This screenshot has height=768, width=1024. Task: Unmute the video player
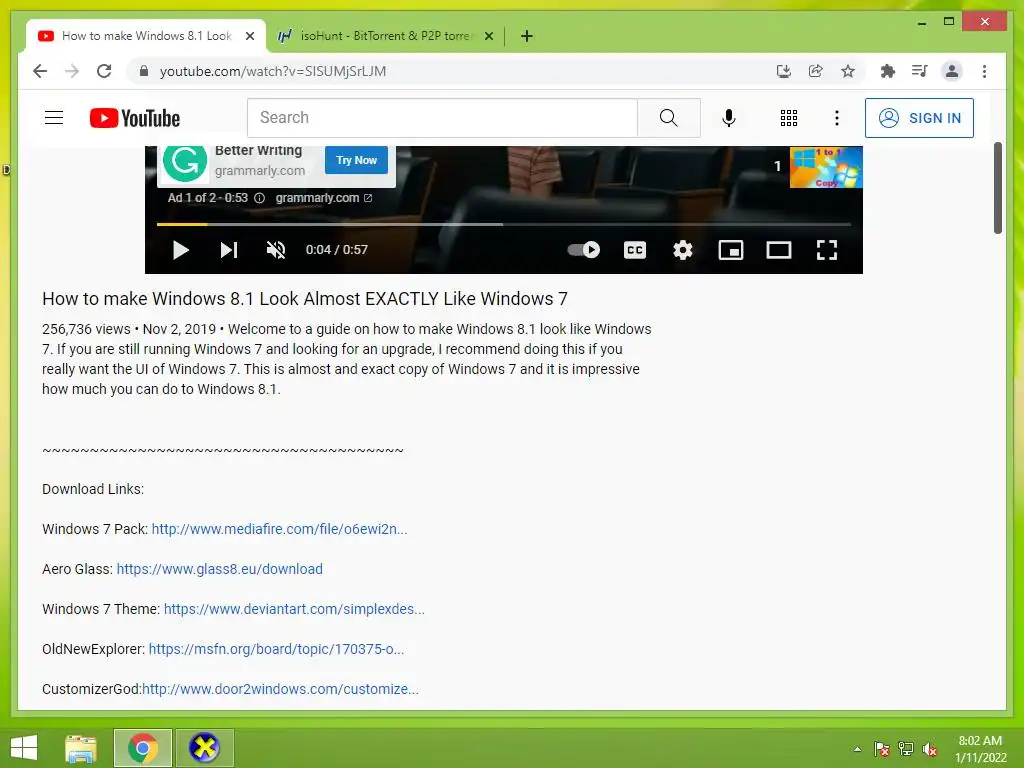276,250
